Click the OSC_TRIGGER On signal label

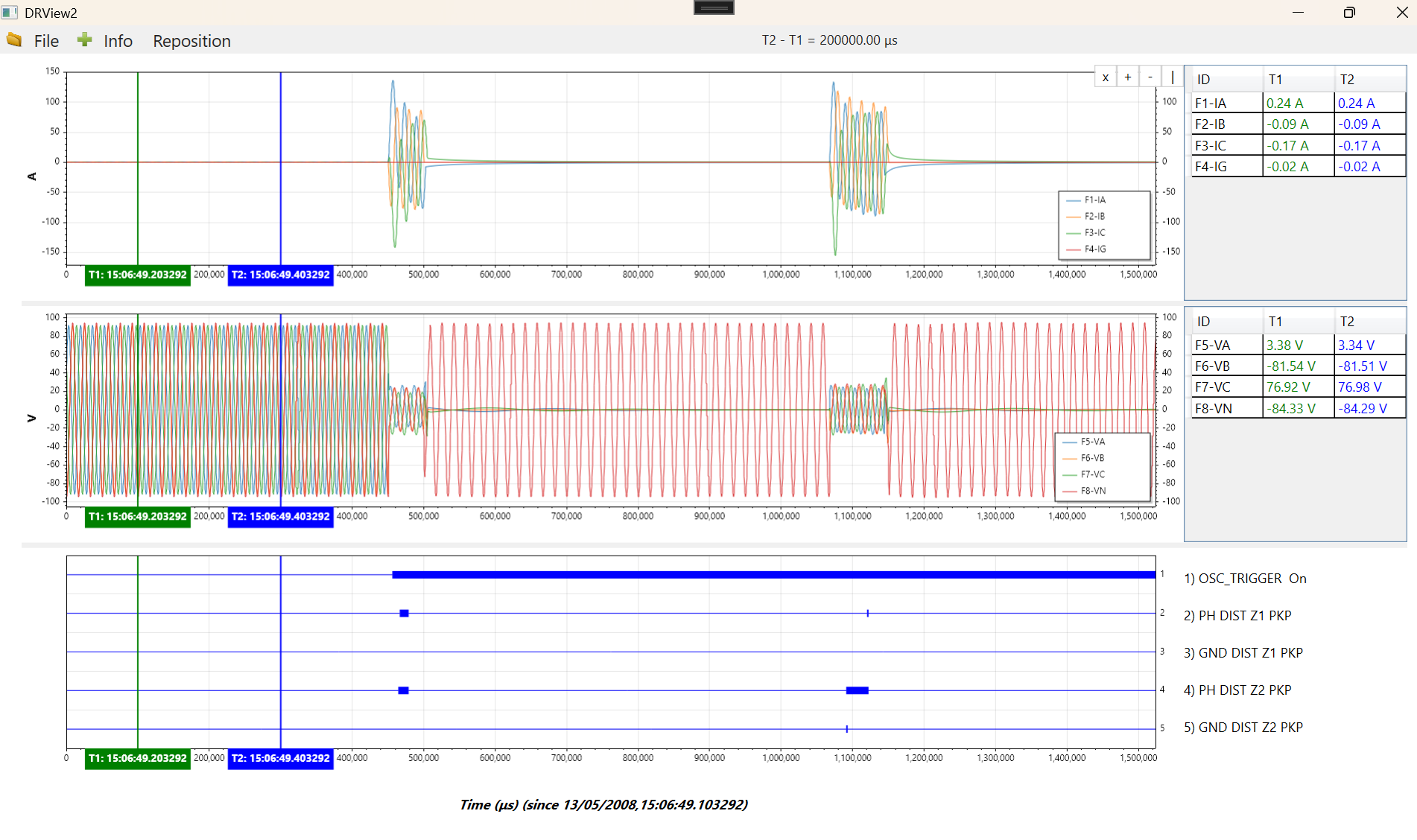coord(1245,579)
